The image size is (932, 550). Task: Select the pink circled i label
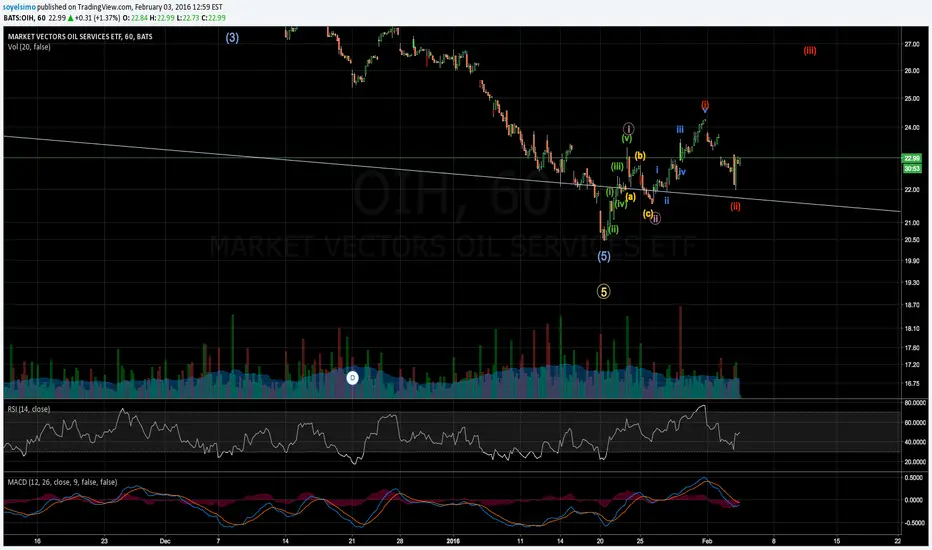pyautogui.click(x=628, y=128)
